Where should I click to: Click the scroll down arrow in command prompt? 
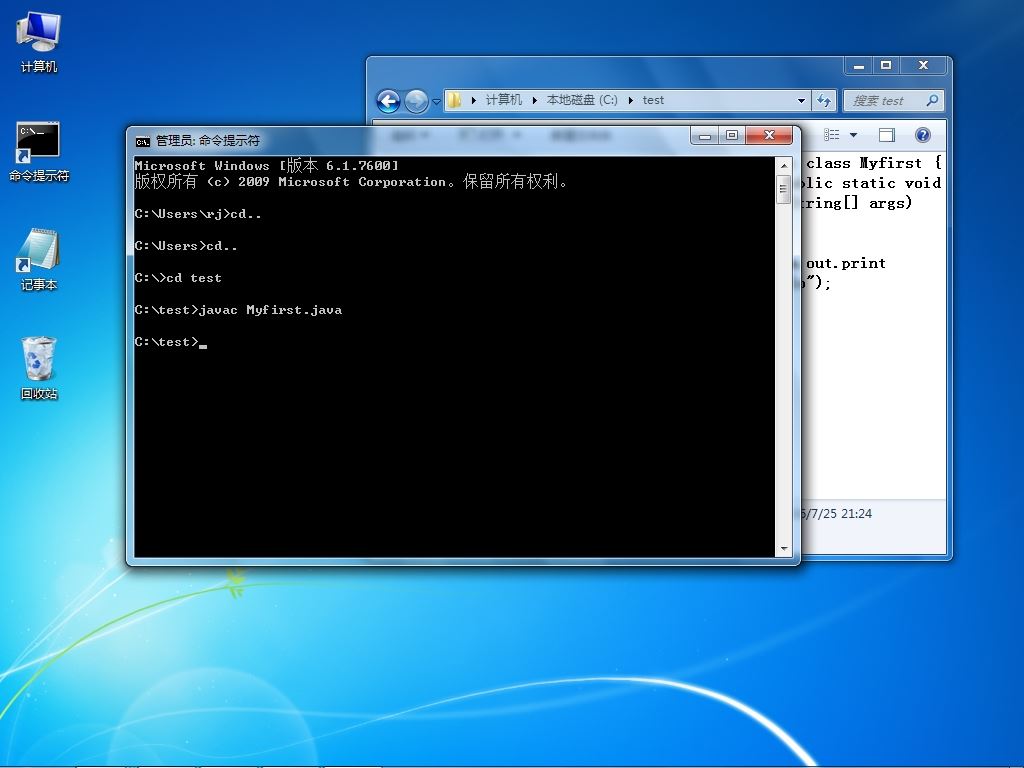point(784,549)
